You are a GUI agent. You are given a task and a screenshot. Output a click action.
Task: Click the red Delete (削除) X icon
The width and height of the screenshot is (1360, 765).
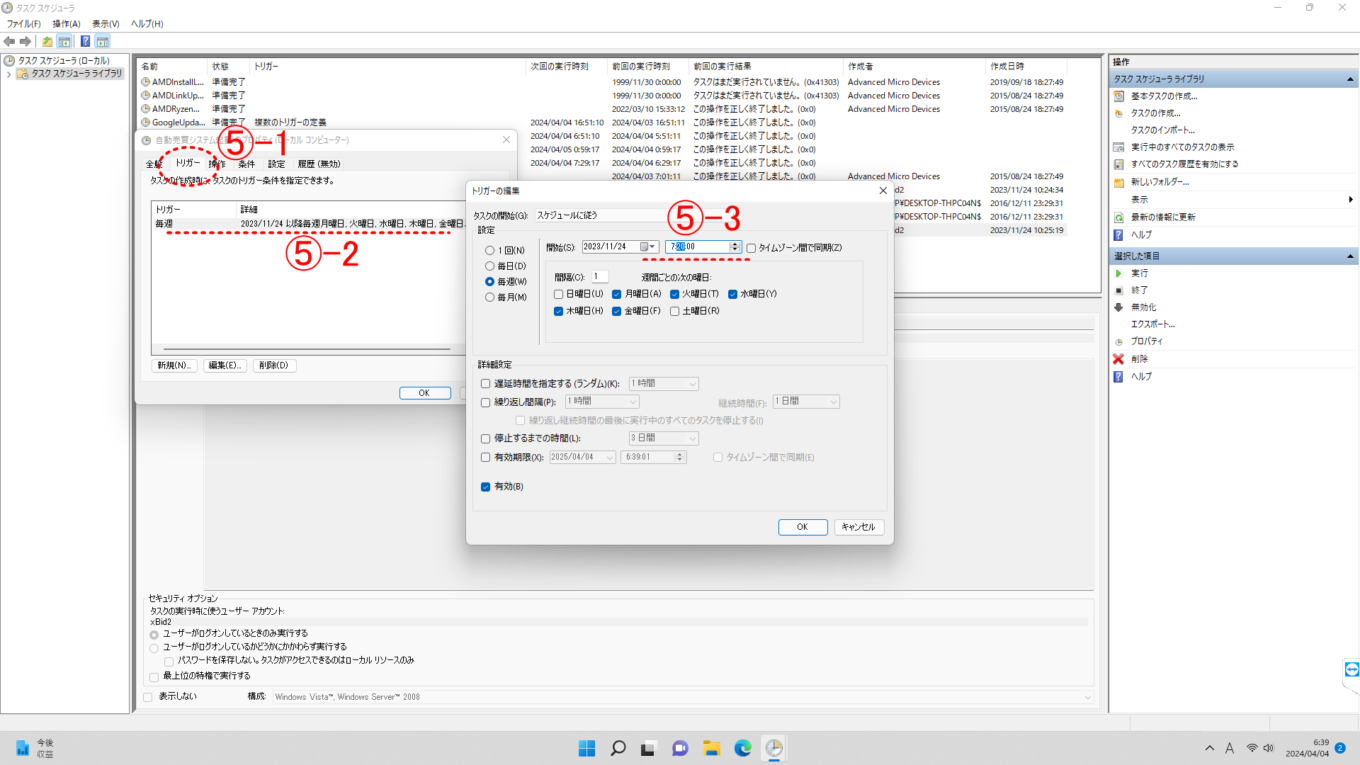click(x=1119, y=359)
